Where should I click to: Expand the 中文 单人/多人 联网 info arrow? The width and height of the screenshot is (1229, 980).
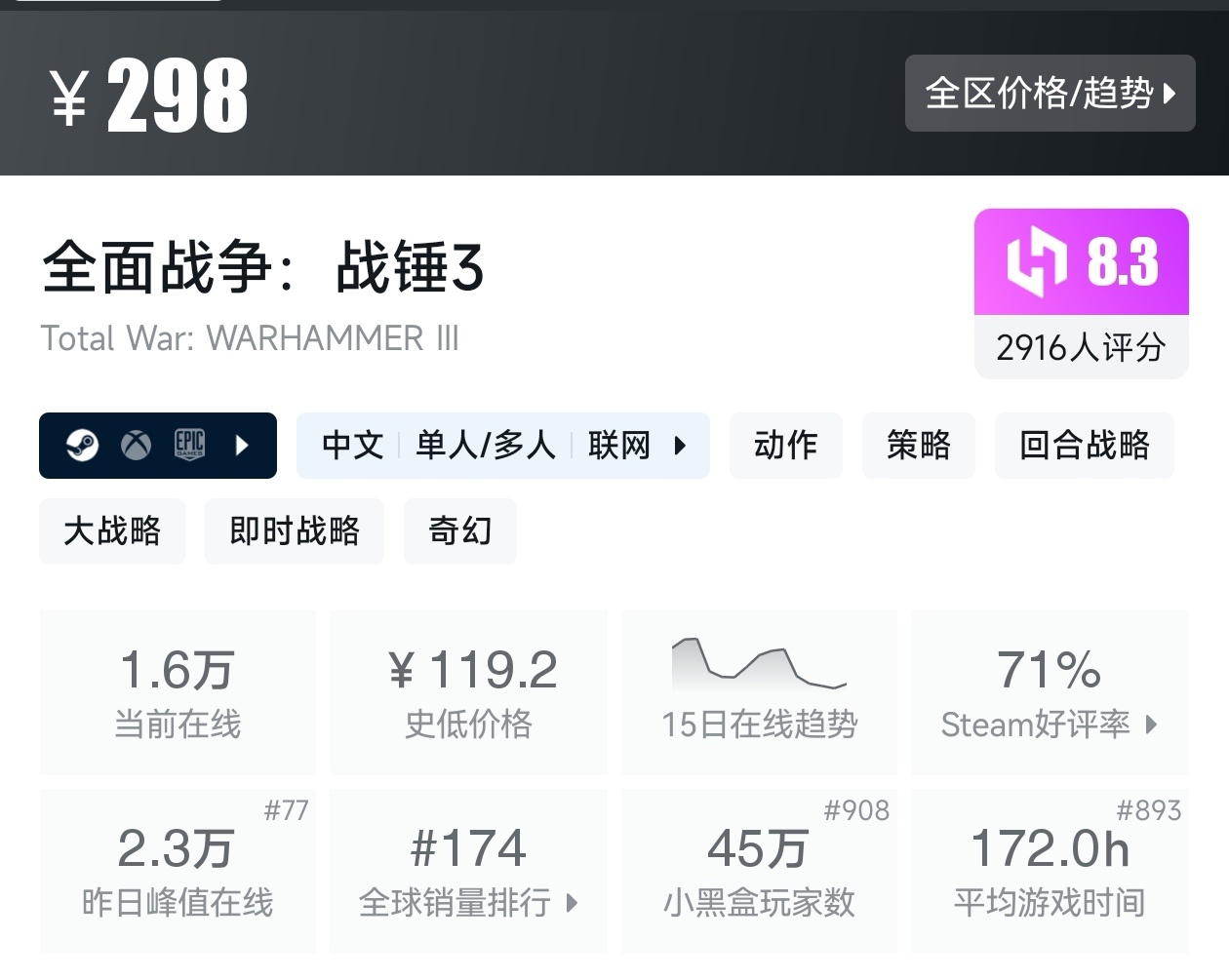coord(681,446)
